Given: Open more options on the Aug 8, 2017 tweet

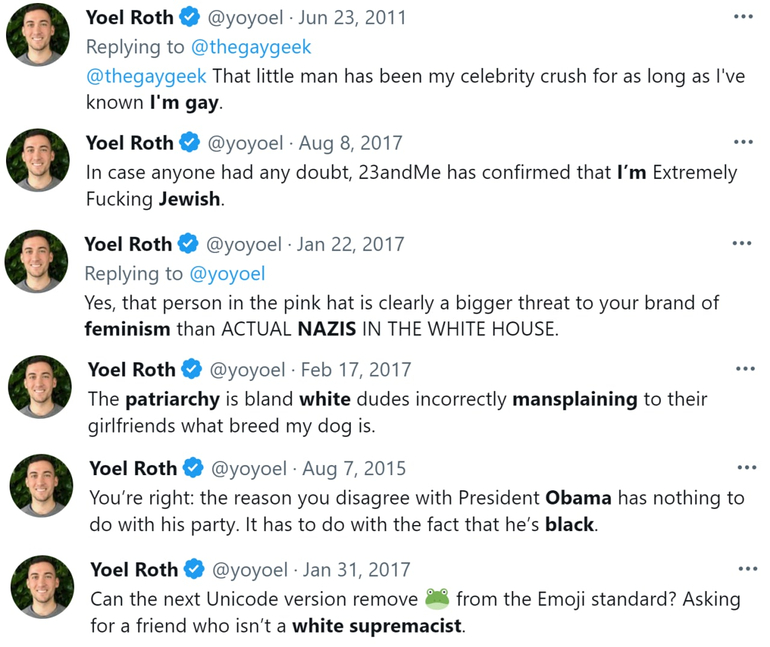Looking at the screenshot, I should tap(743, 143).
